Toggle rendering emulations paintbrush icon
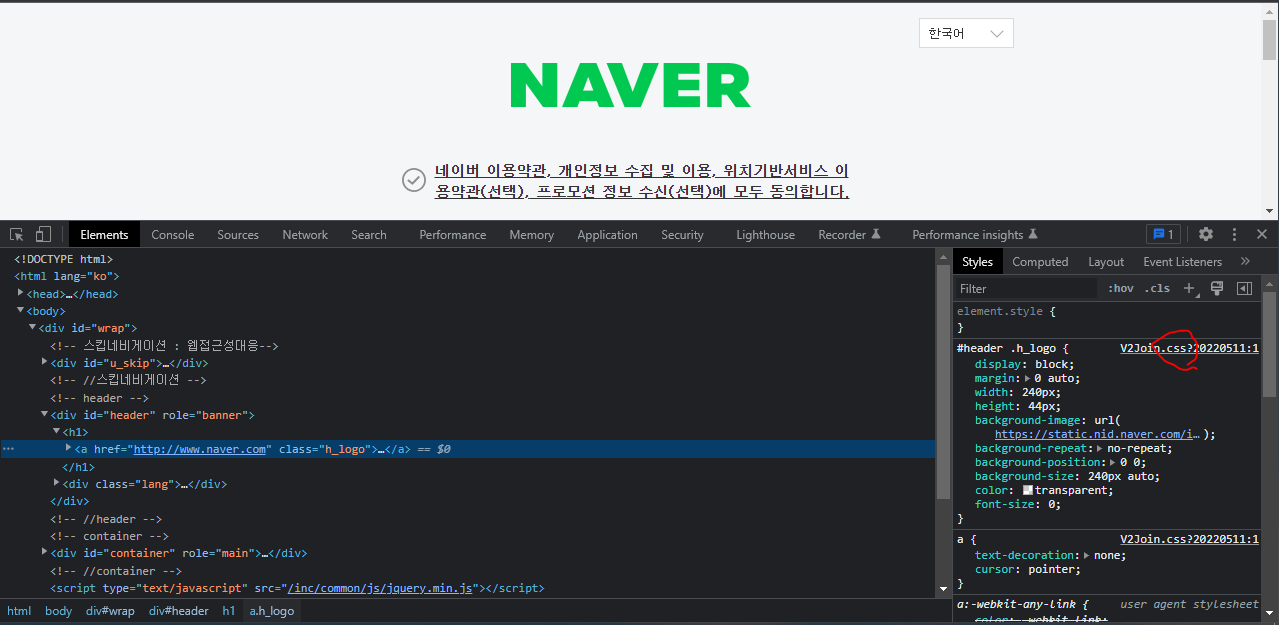Screen dimensions: 1279x625 coord(1217,288)
